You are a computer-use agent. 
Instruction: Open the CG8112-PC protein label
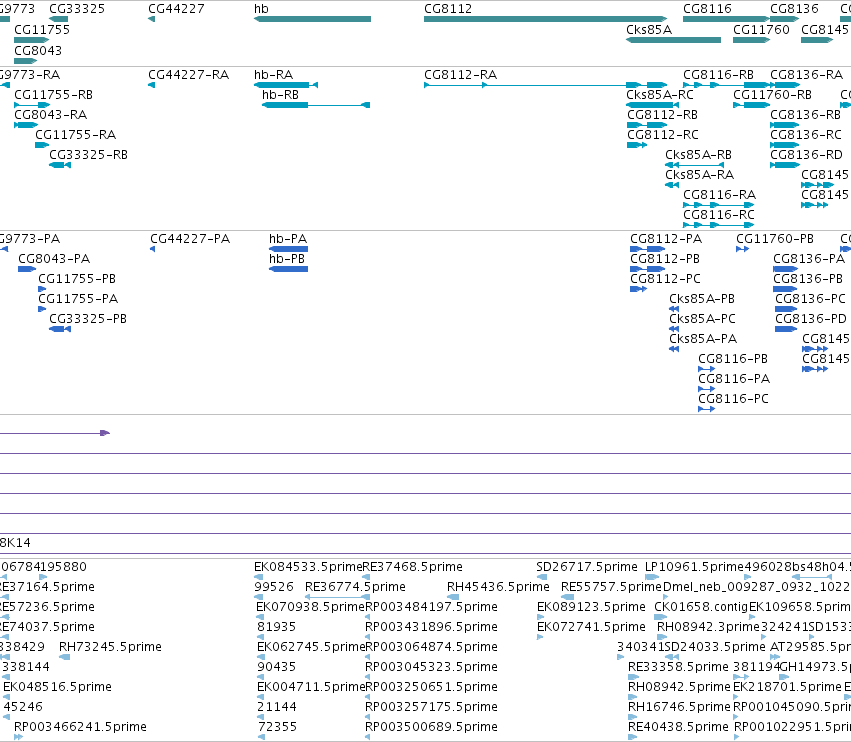pyautogui.click(x=665, y=279)
